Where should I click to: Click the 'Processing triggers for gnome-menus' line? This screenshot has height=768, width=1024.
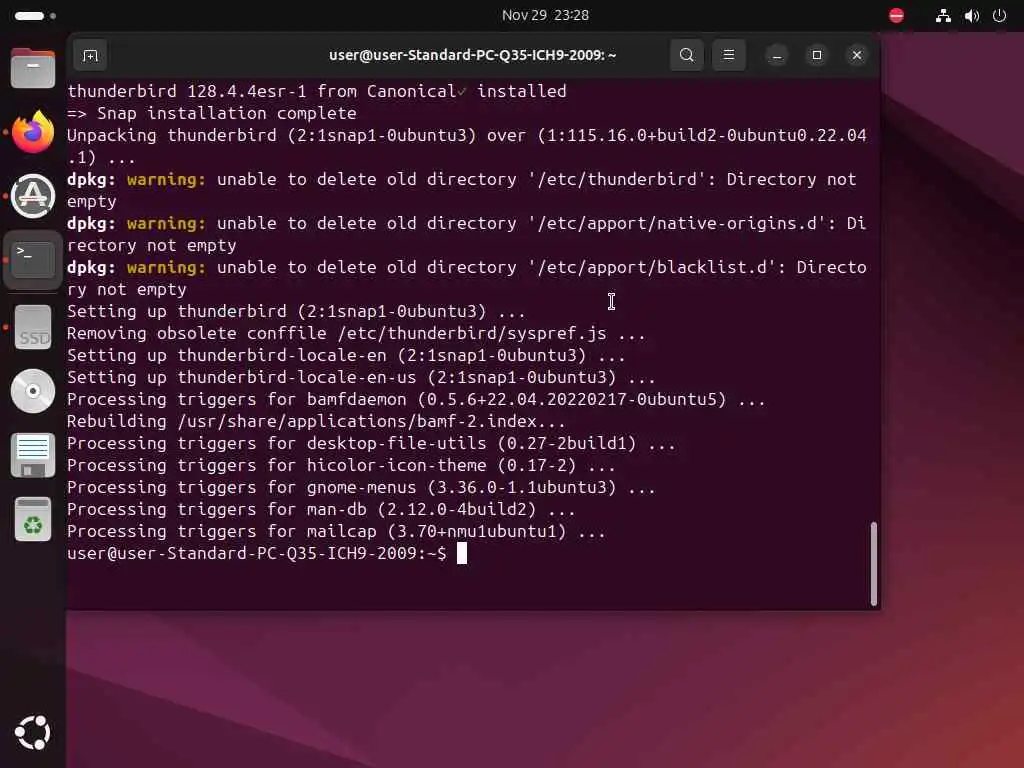coord(361,487)
